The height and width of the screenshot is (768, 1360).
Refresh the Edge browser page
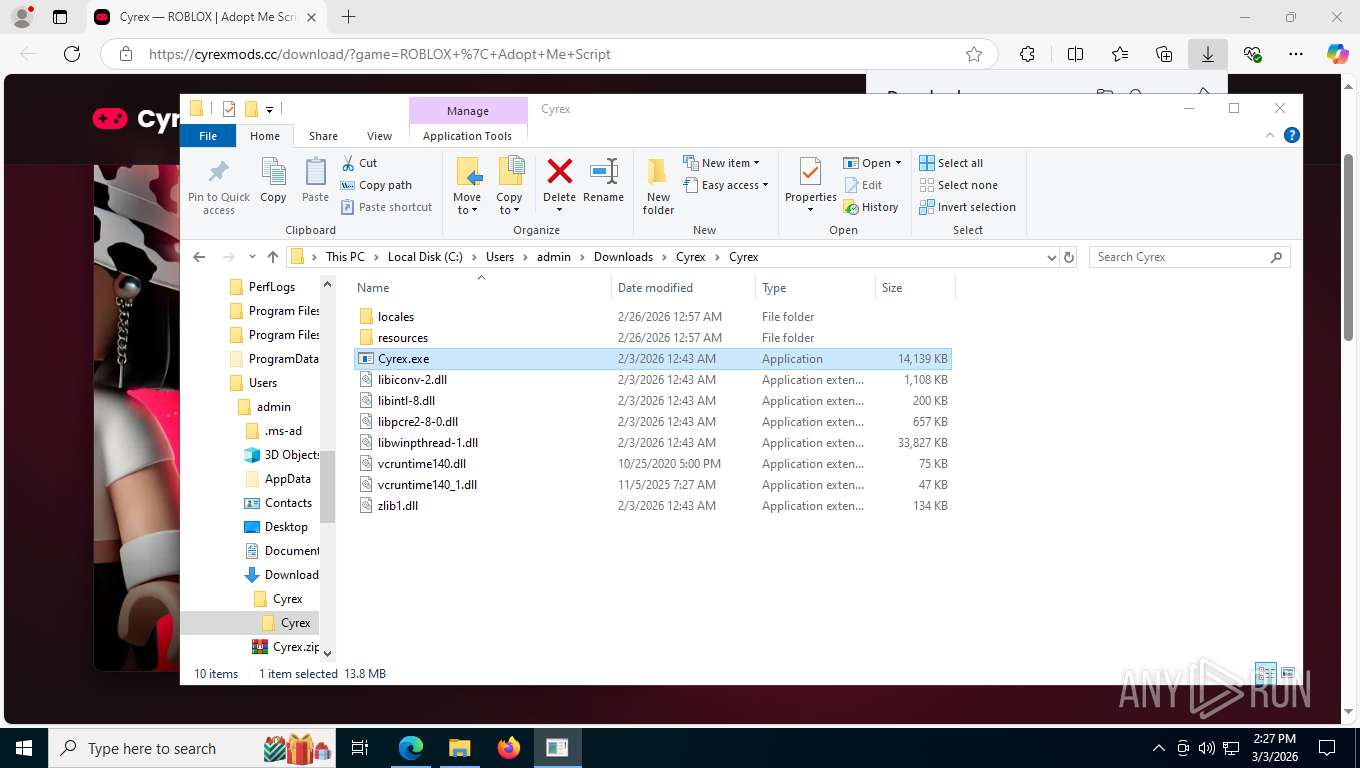[71, 54]
